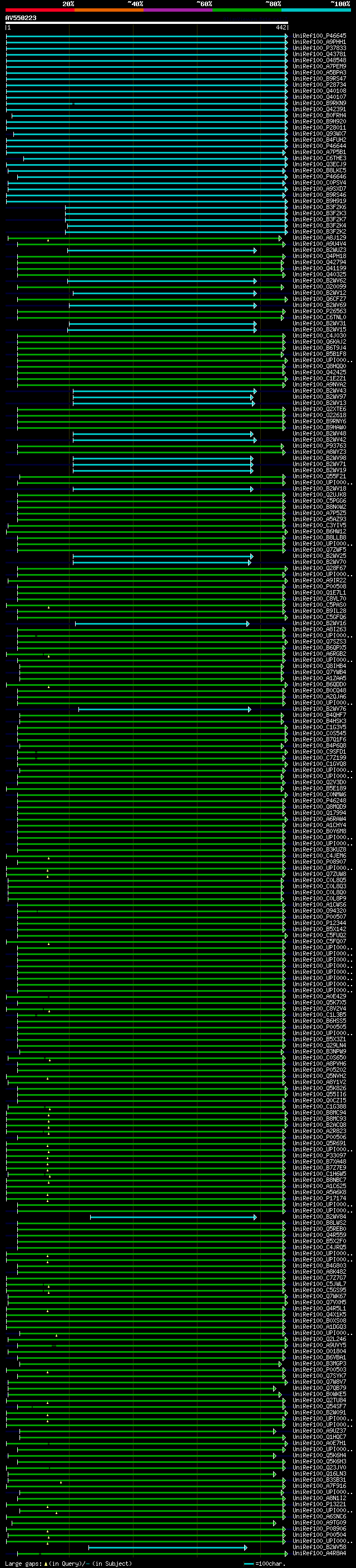Open hit UniRef100_Q8HQQ0
Screen dimensions: 356x1568
tap(319, 367)
